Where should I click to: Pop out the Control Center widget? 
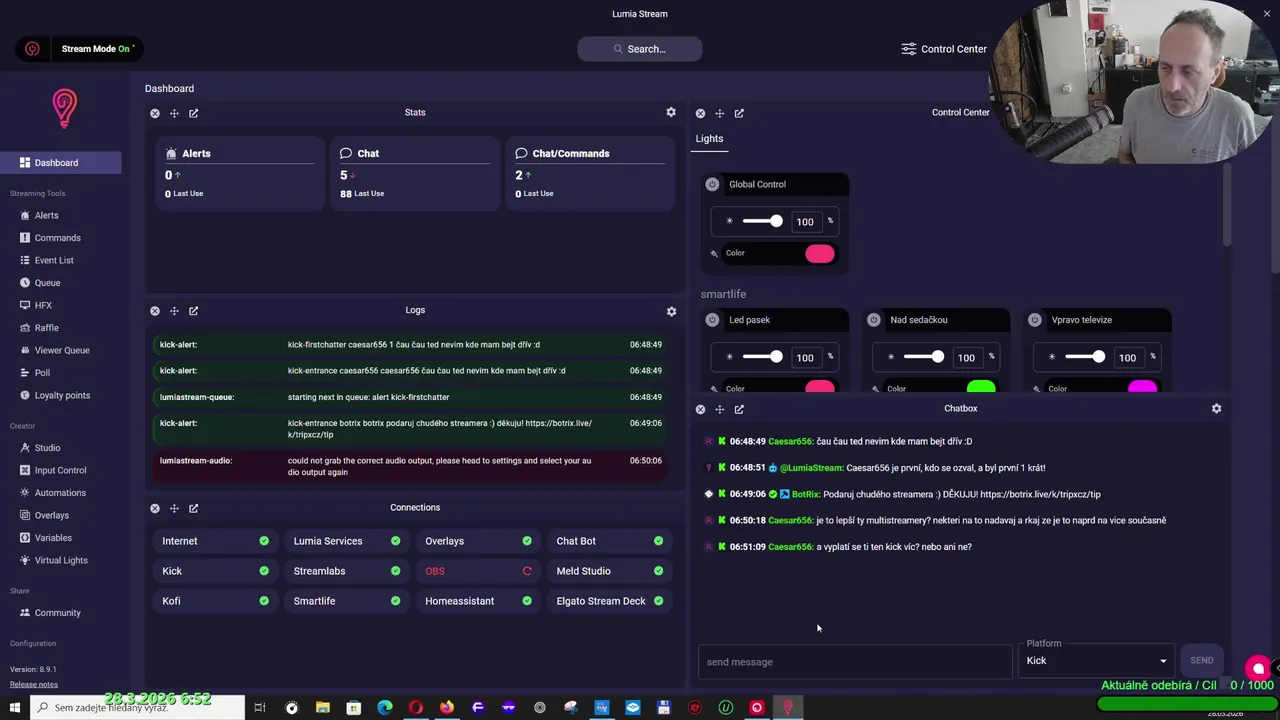click(739, 113)
